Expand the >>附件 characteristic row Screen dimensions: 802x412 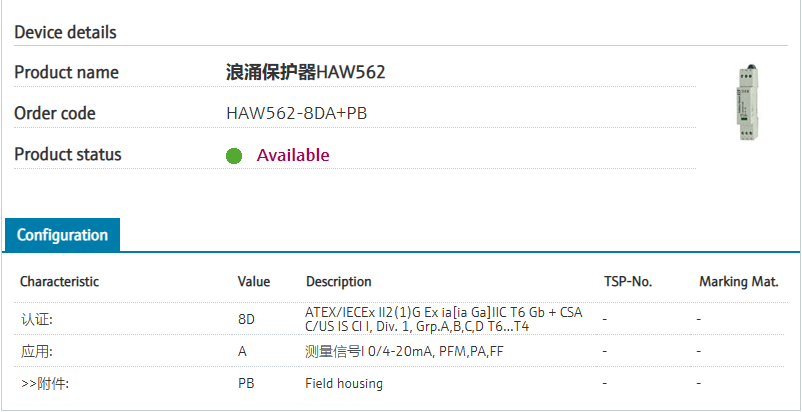point(44,383)
